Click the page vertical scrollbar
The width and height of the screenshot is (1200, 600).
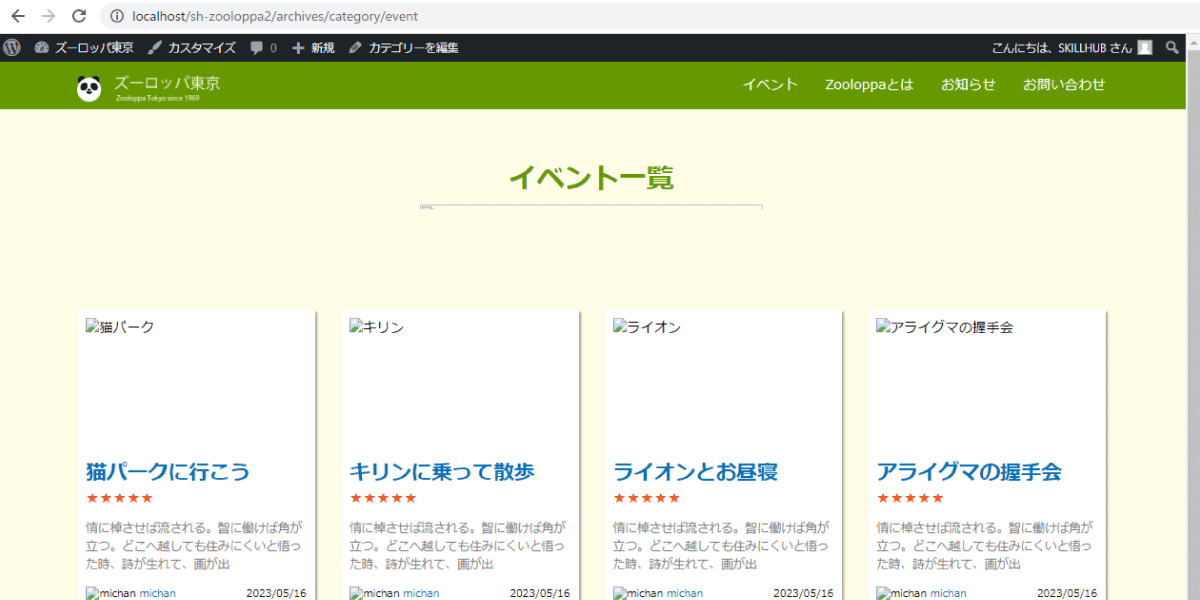pos(1192,316)
